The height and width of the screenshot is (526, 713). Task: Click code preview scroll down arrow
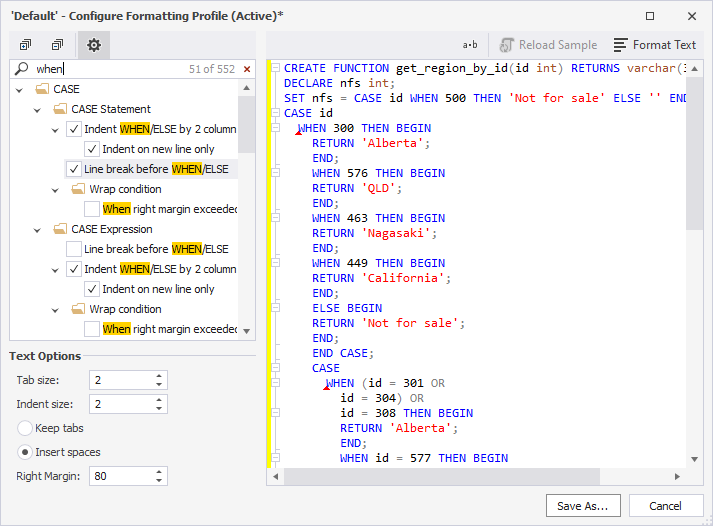(694, 459)
